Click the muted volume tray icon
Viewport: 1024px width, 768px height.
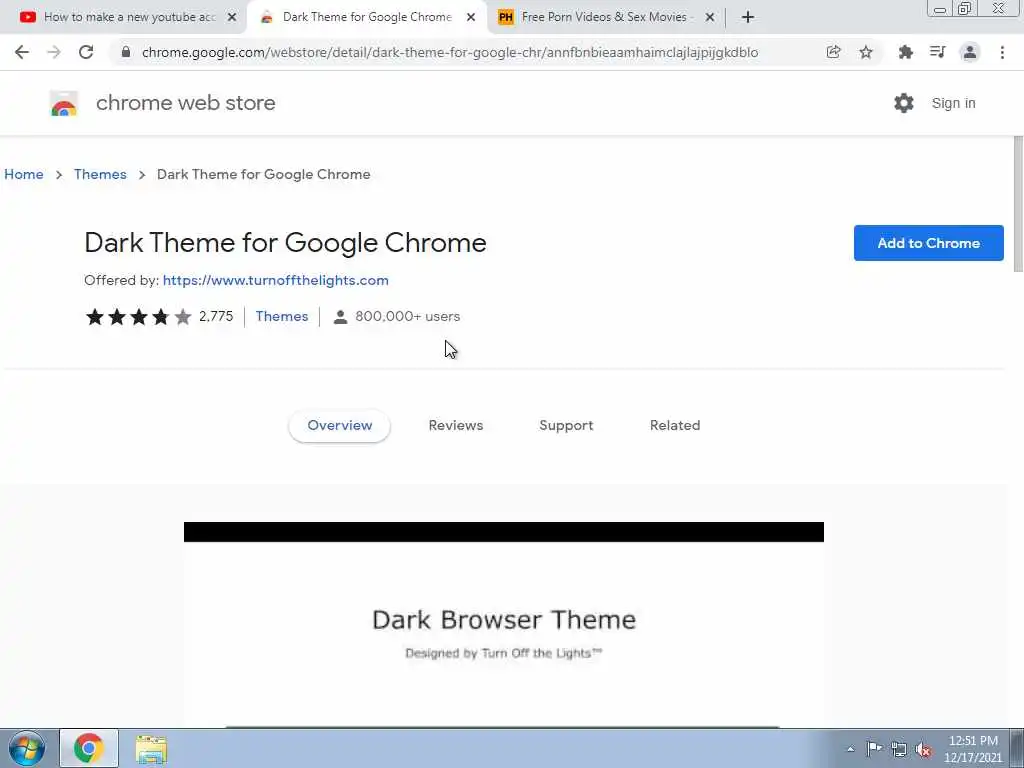coord(923,749)
